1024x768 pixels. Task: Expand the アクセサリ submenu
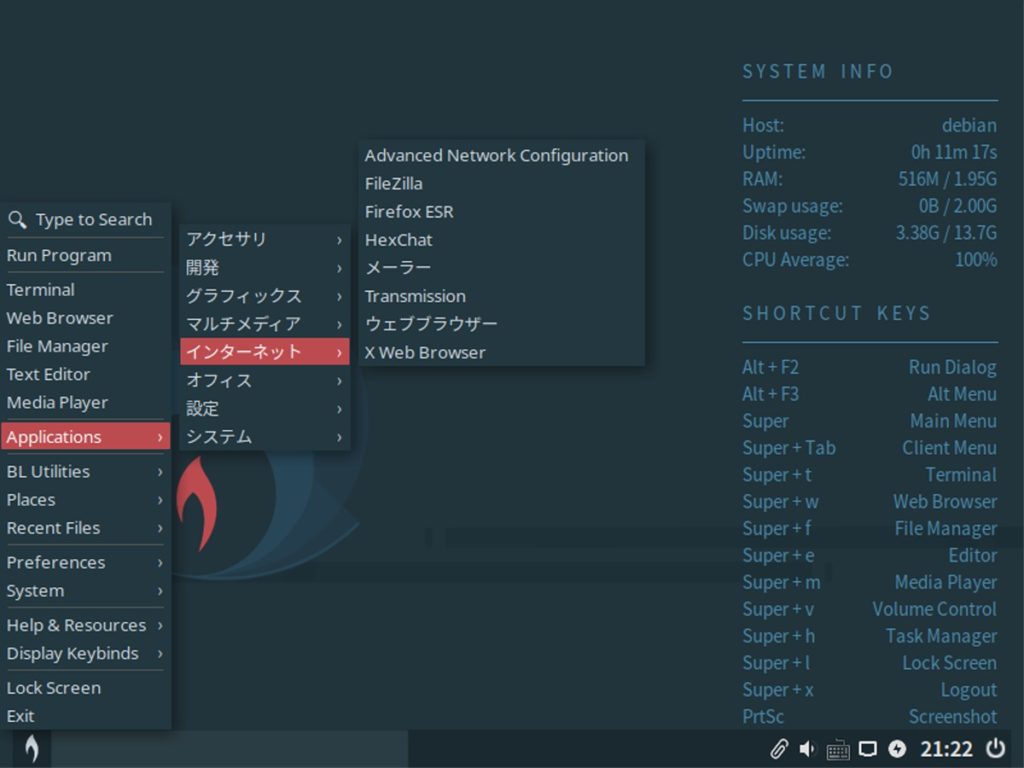(230, 239)
